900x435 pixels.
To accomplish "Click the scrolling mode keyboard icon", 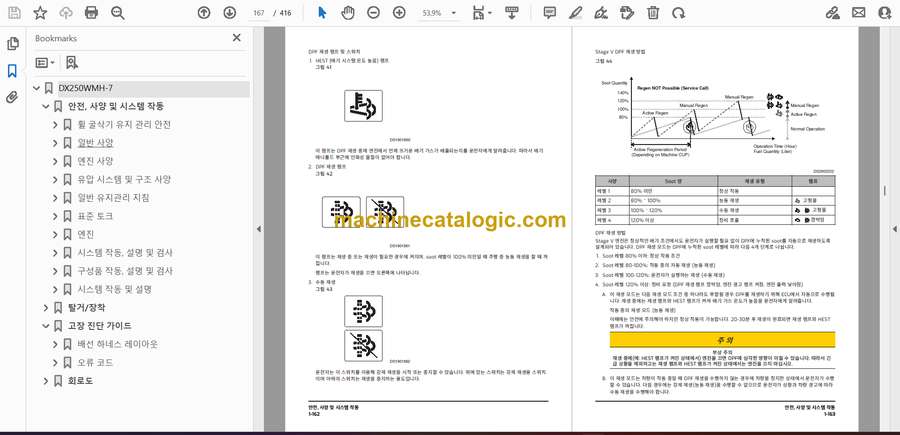I will [x=512, y=13].
